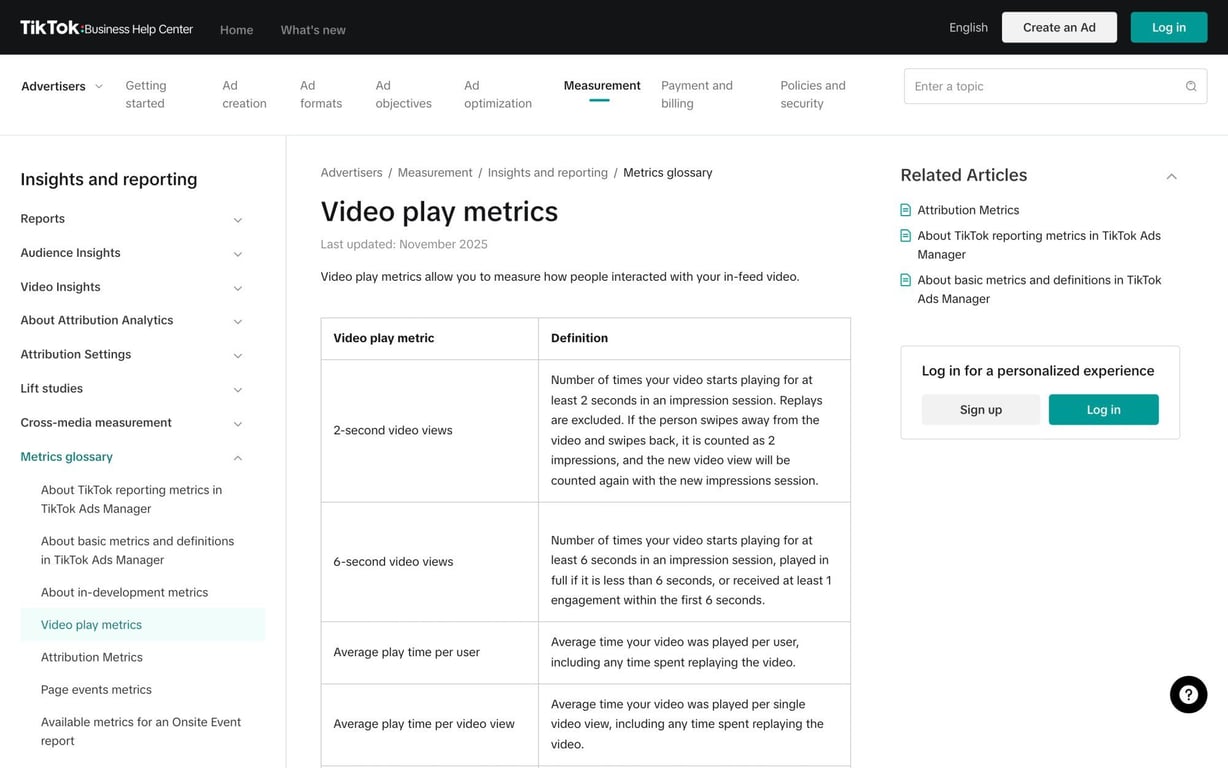Follow the Measurement breadcrumb link

(435, 173)
